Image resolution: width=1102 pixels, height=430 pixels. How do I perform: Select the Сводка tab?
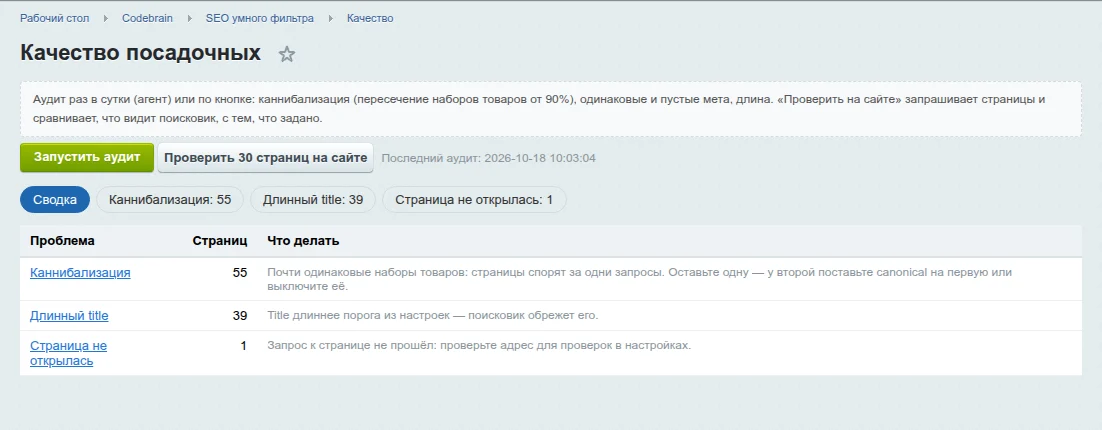[55, 200]
